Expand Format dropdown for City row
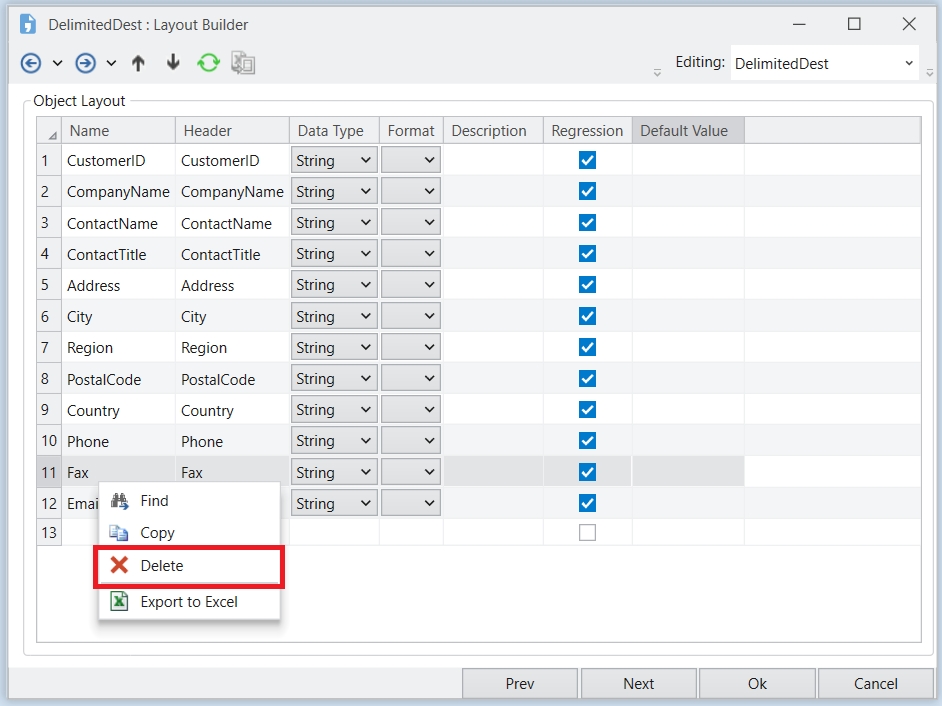 point(411,316)
